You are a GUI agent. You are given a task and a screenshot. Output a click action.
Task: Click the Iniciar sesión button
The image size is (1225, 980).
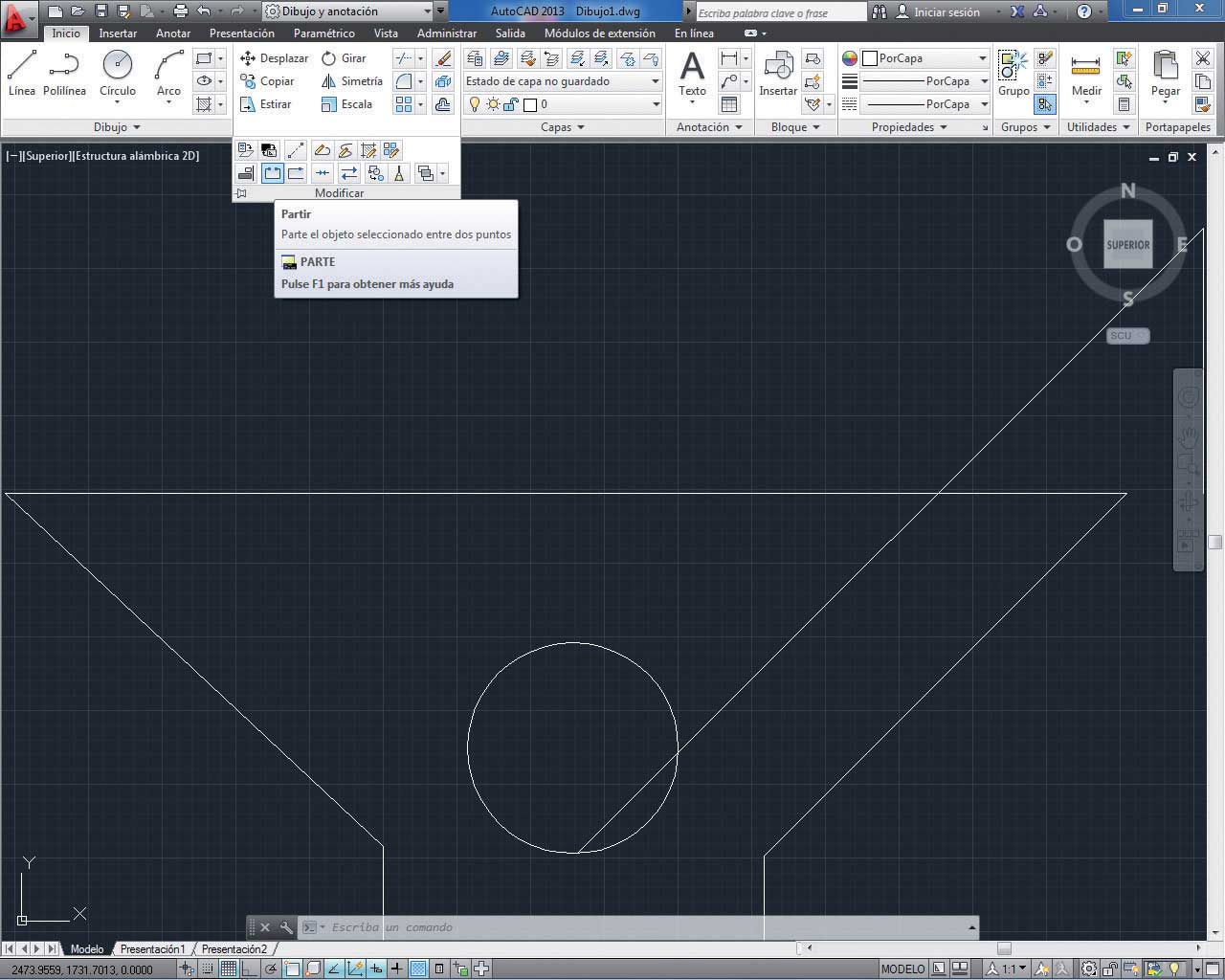(x=938, y=12)
